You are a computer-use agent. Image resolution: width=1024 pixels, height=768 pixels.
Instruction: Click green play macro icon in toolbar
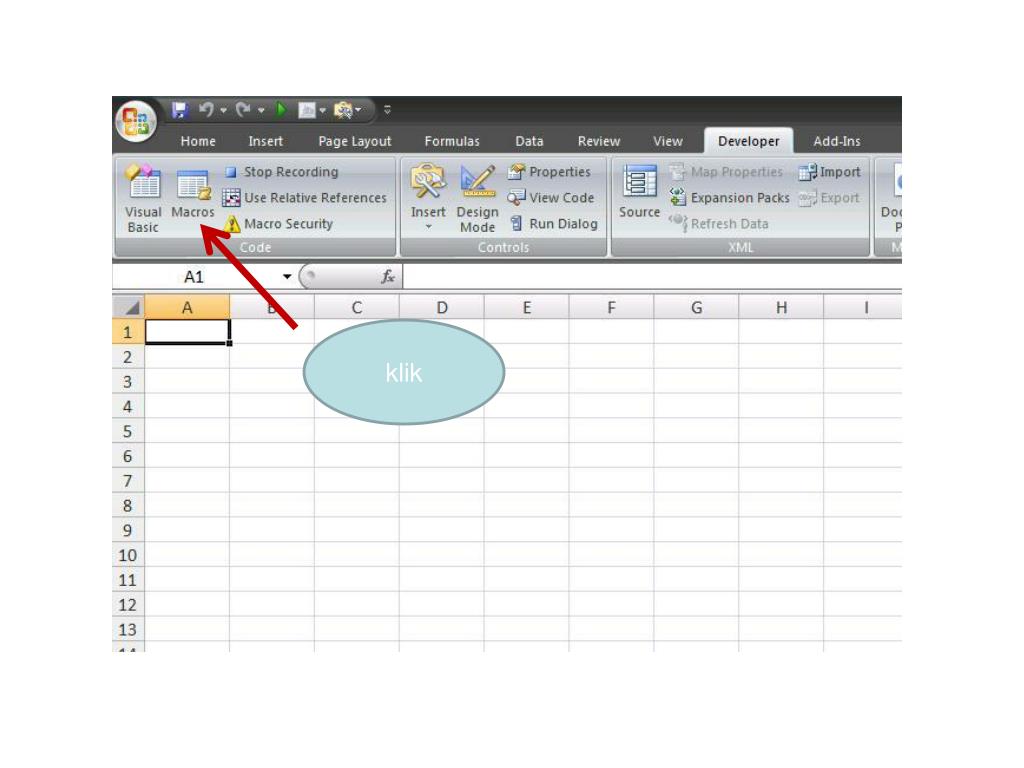tap(281, 110)
